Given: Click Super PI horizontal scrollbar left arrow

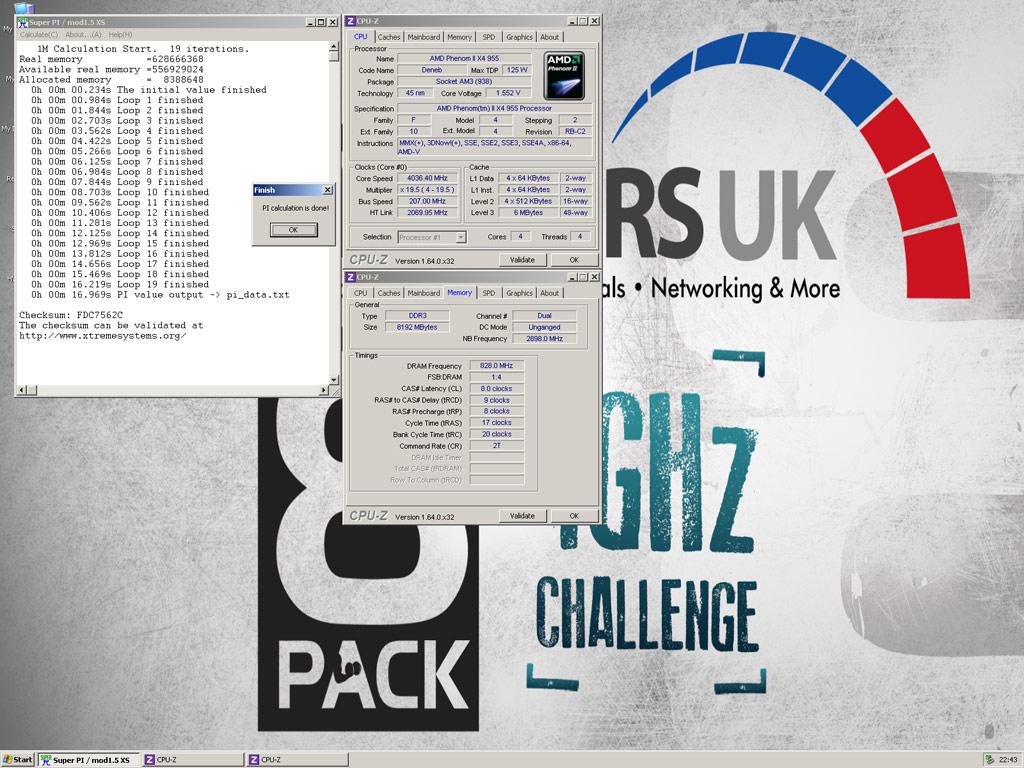Looking at the screenshot, I should tap(23, 390).
